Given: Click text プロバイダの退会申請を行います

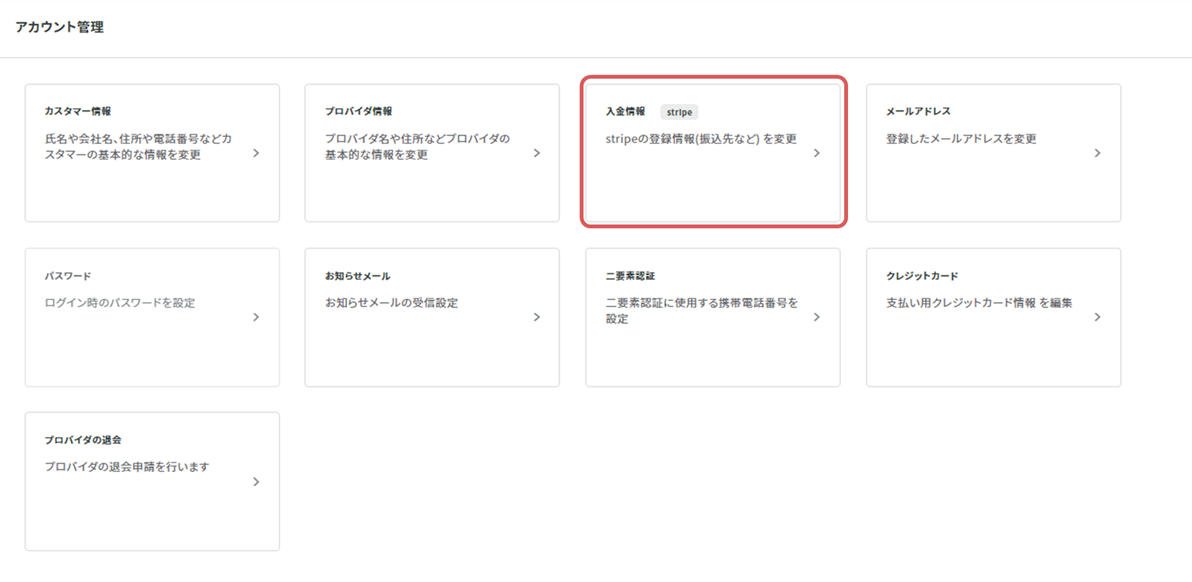Looking at the screenshot, I should pos(127,467).
